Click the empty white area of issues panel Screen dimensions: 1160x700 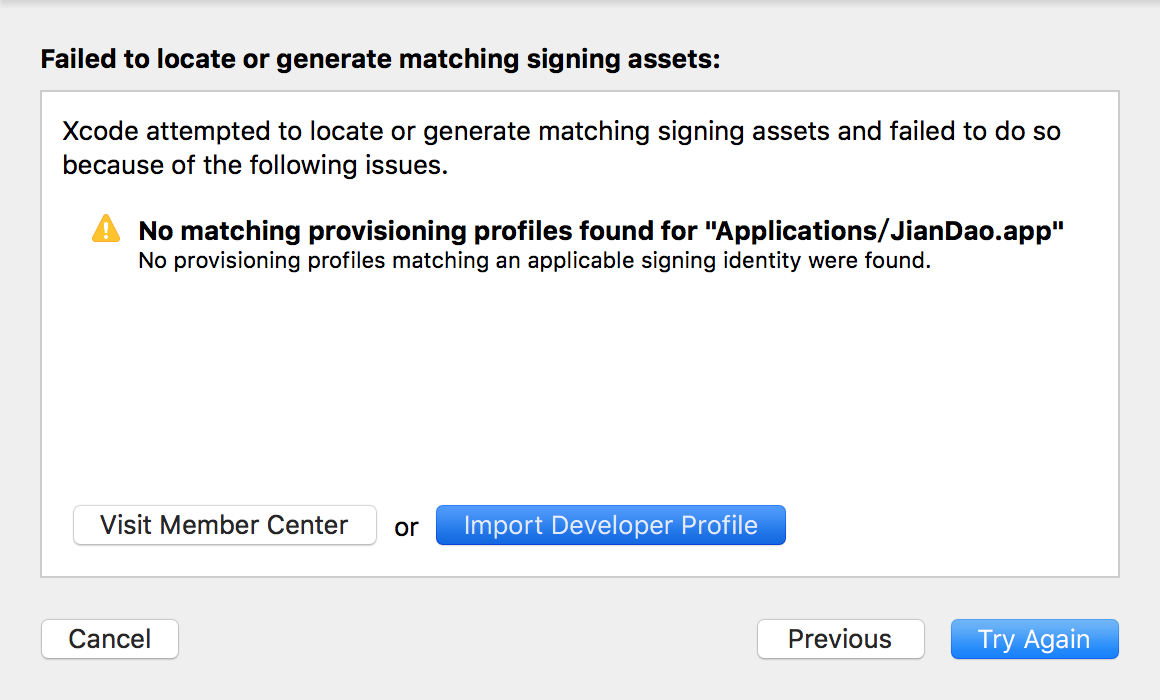pos(580,390)
